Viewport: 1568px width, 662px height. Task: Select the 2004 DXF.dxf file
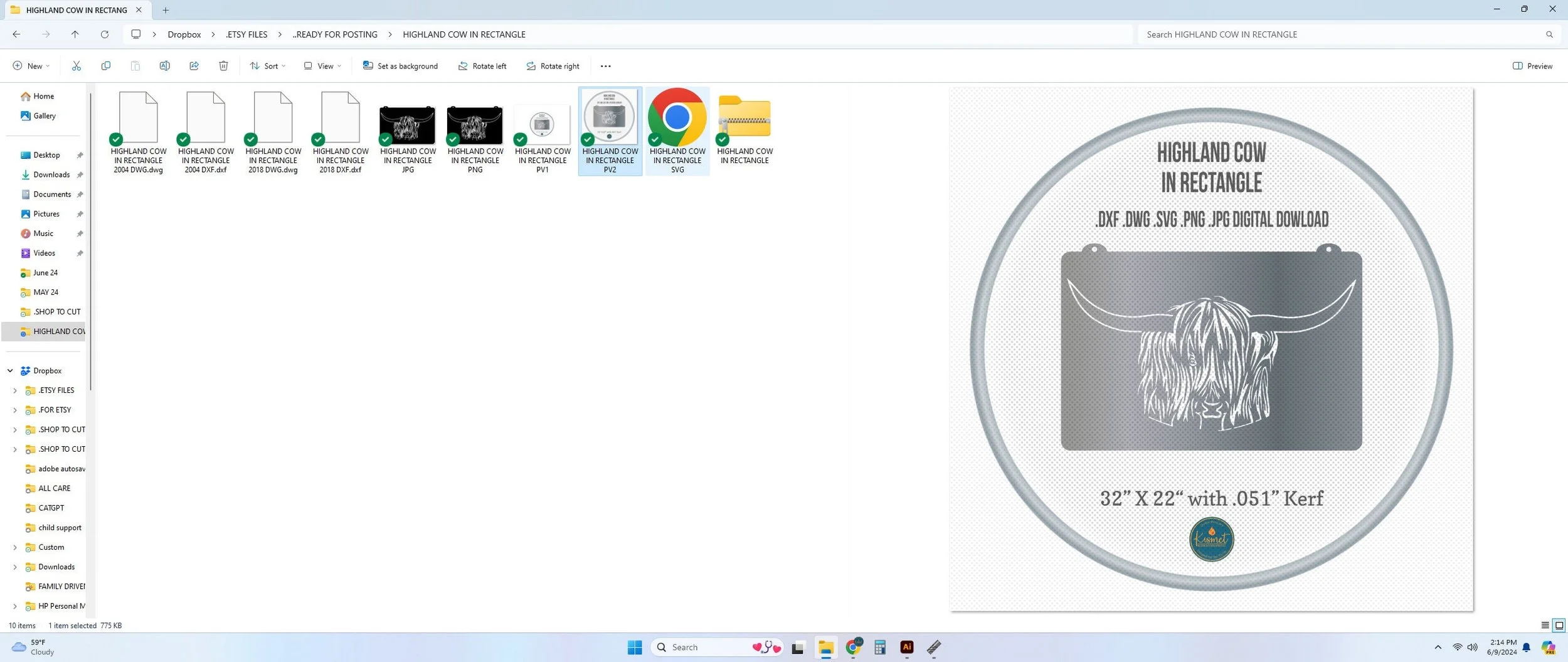point(206,132)
